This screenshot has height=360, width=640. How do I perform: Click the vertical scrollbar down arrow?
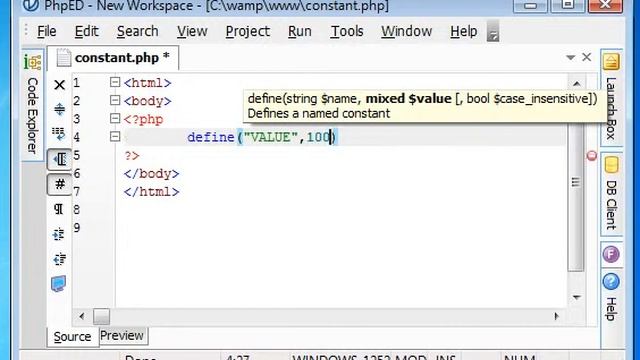pos(576,297)
